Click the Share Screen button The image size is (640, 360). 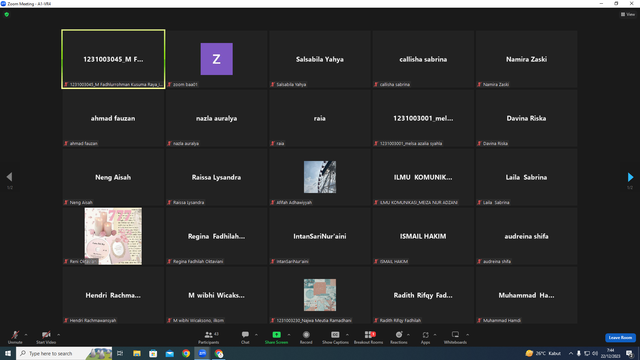pyautogui.click(x=276, y=337)
